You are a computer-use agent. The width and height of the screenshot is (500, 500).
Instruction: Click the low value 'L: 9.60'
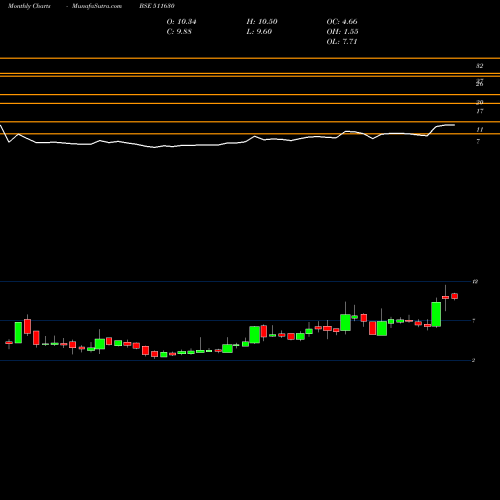259,32
